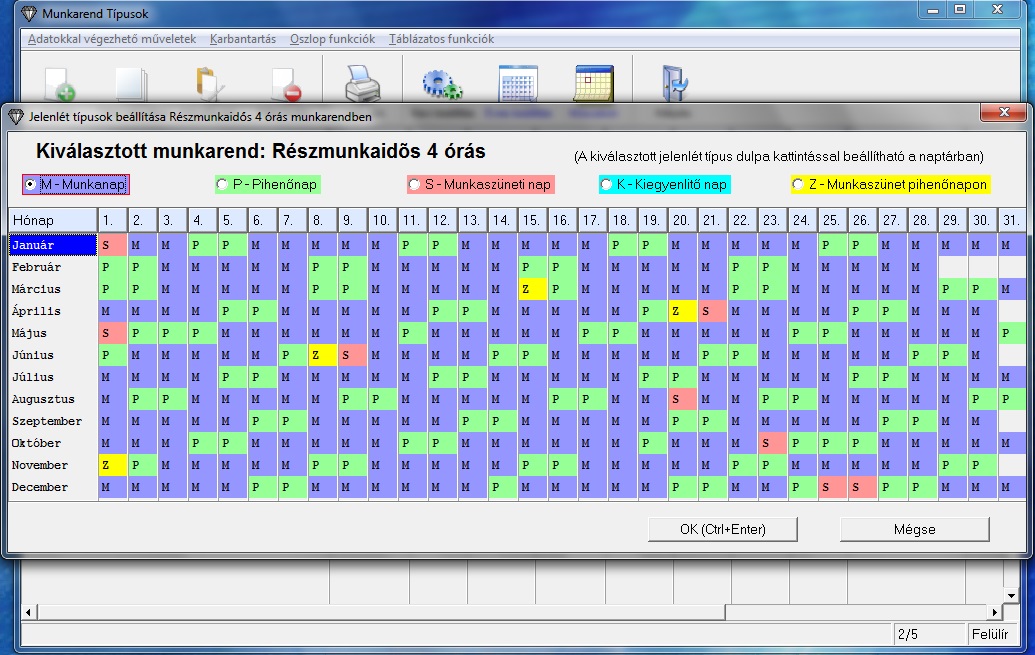The width and height of the screenshot is (1035, 655).
Task: Choose the K - Kiegyenlítő nap radio button
Action: 606,185
